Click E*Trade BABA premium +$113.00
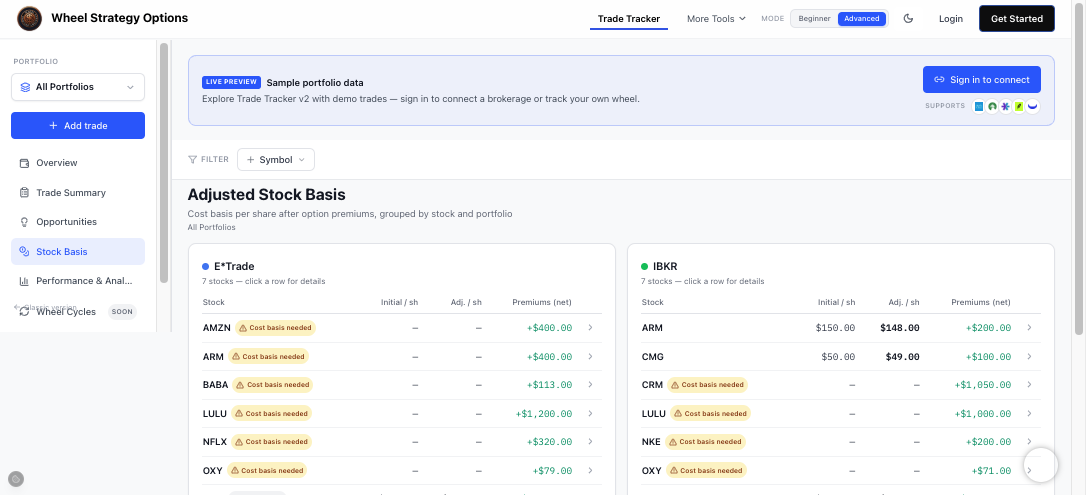 coord(549,385)
